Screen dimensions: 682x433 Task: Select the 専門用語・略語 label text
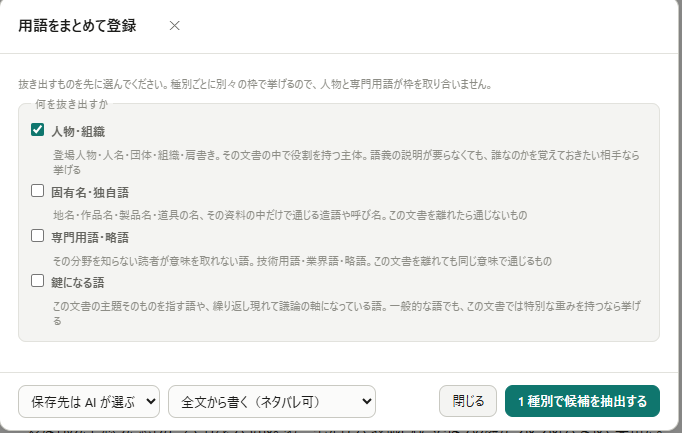click(90, 238)
